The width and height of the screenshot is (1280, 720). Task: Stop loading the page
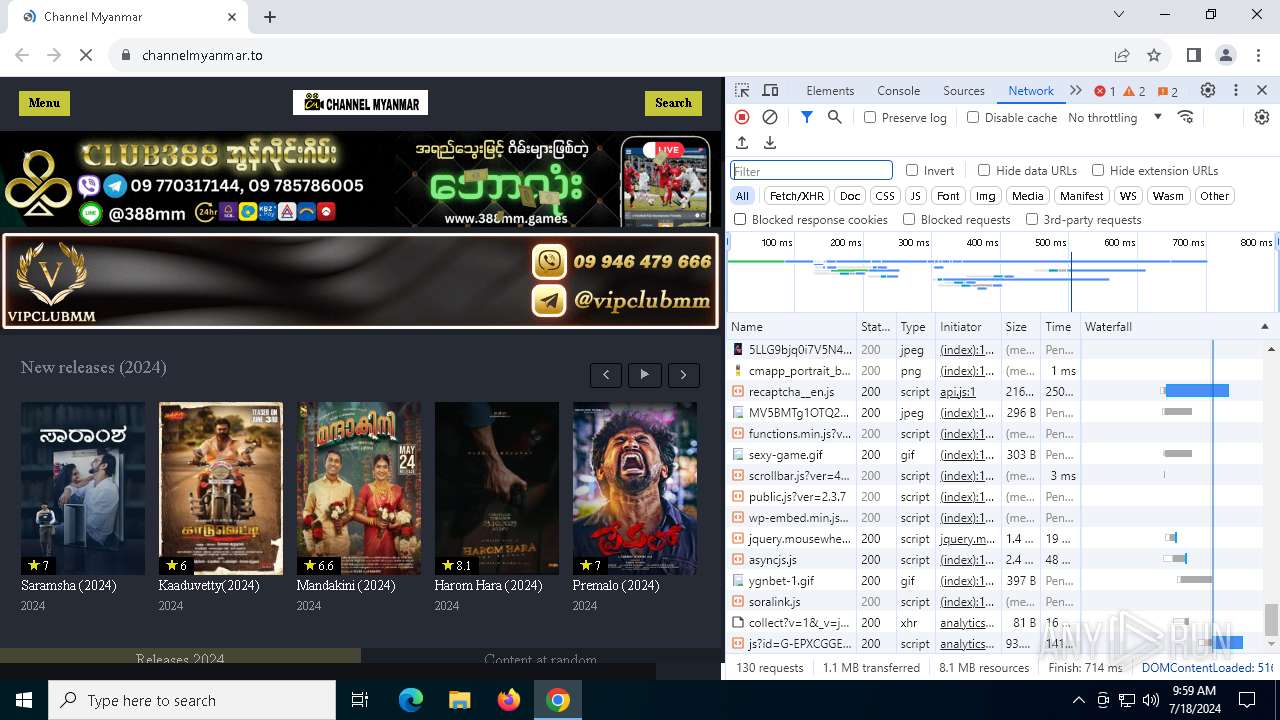[86, 55]
